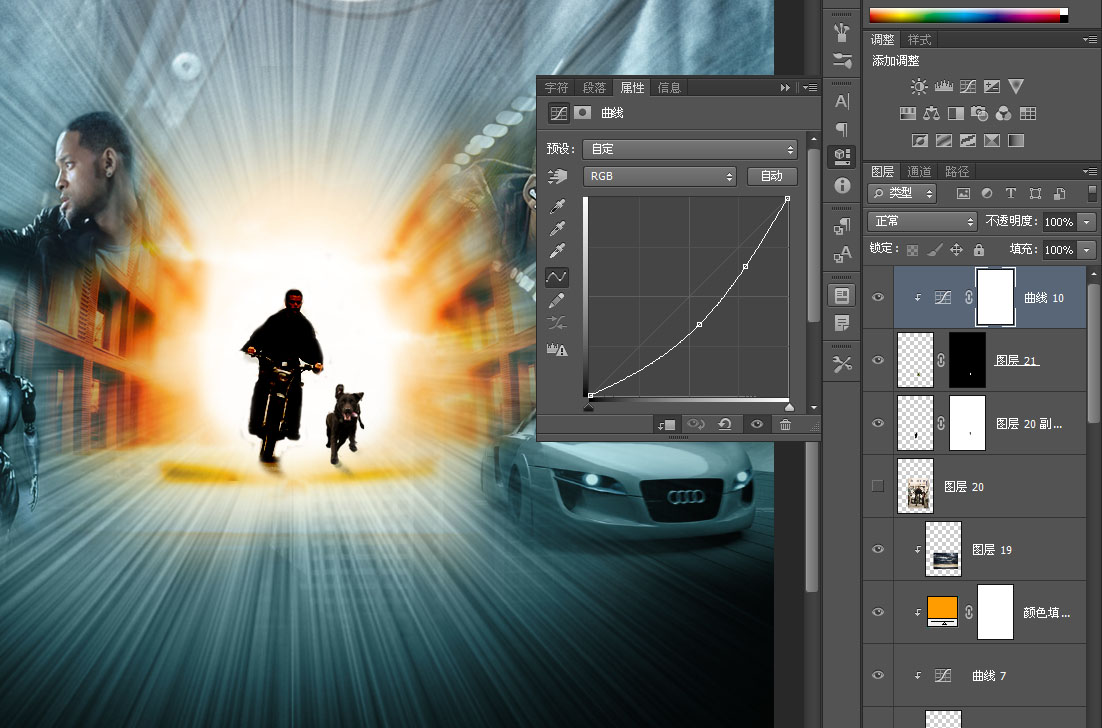The width and height of the screenshot is (1102, 728).
Task: Open the 填充 fill slider arrow
Action: point(1087,249)
